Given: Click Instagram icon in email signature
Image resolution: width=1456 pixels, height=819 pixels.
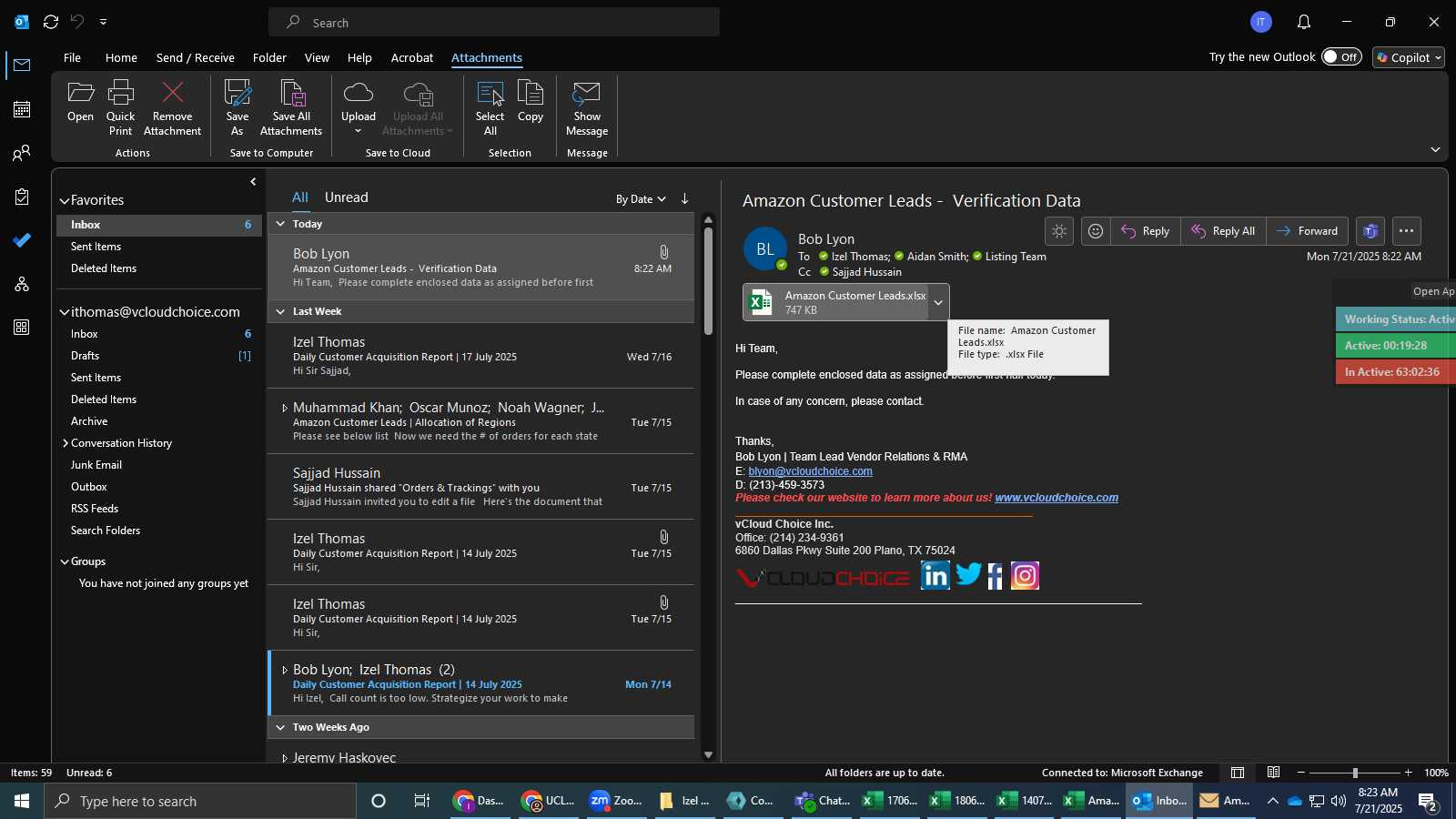Looking at the screenshot, I should coord(1025,575).
